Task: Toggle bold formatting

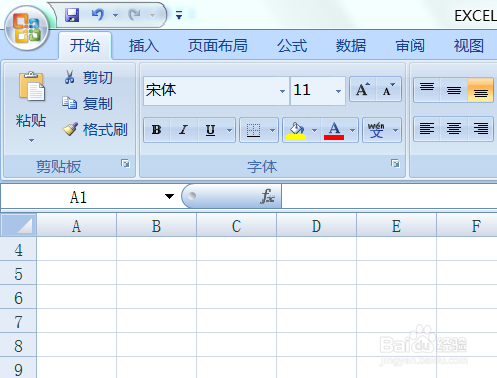Action: (157, 130)
